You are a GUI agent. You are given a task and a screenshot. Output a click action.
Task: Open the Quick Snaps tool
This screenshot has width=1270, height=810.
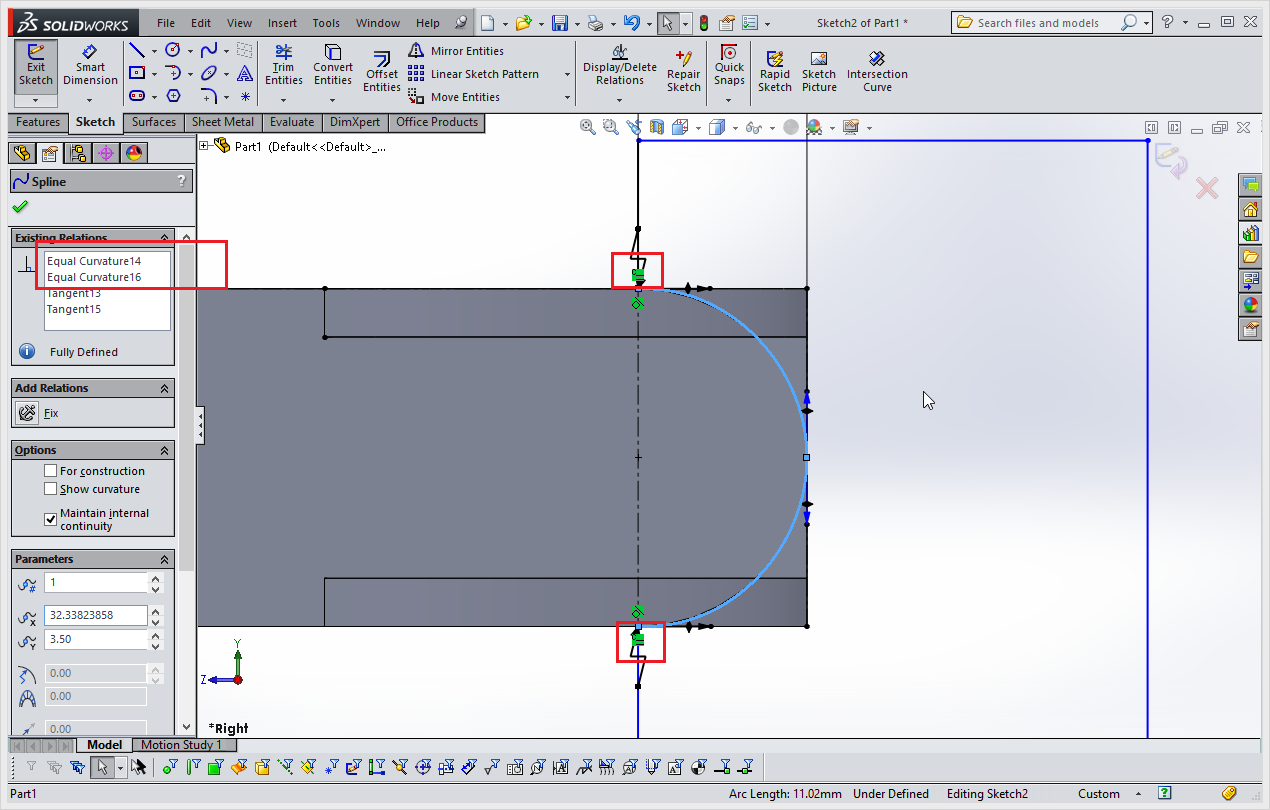(x=729, y=66)
